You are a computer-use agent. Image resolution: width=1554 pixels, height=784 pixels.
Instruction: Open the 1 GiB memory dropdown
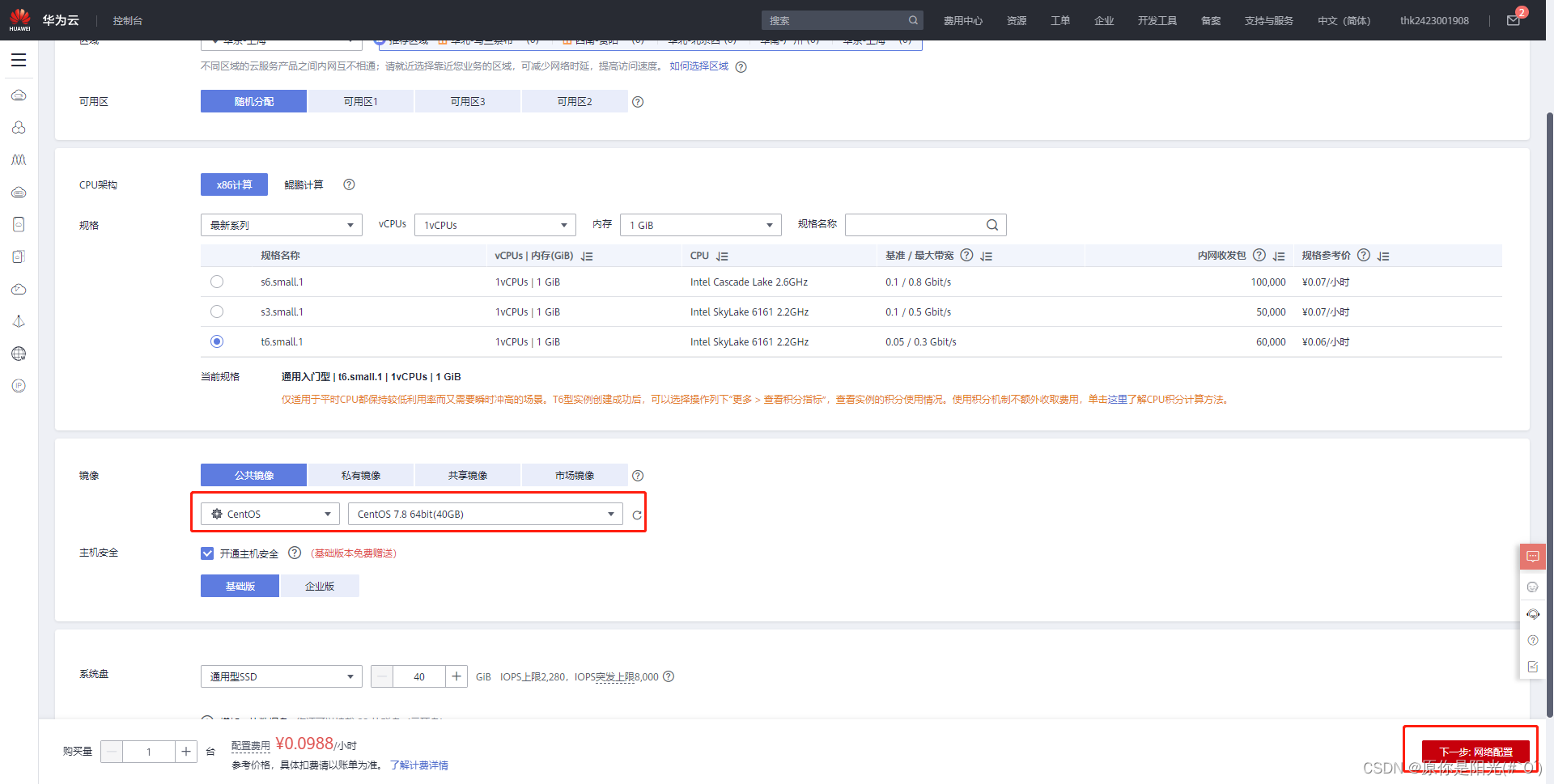pyautogui.click(x=701, y=225)
